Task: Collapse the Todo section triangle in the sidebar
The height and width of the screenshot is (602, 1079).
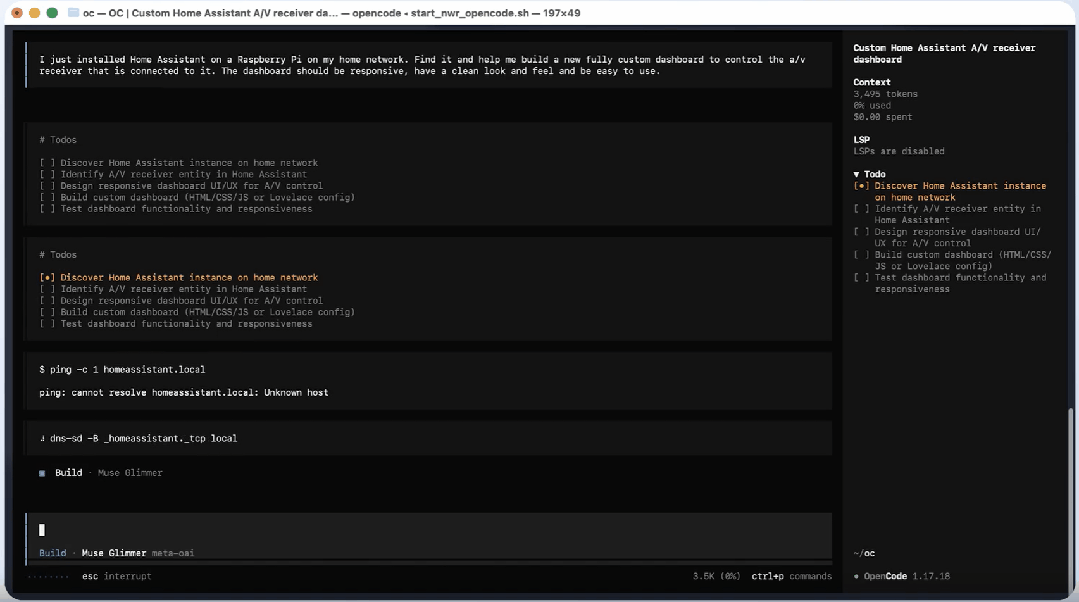Action: 856,175
